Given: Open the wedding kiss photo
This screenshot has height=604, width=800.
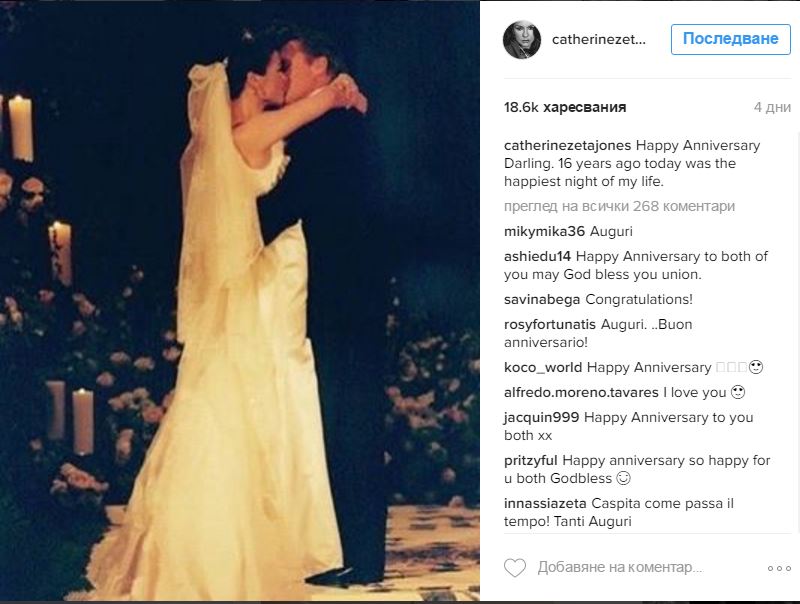Looking at the screenshot, I should coord(240,301).
